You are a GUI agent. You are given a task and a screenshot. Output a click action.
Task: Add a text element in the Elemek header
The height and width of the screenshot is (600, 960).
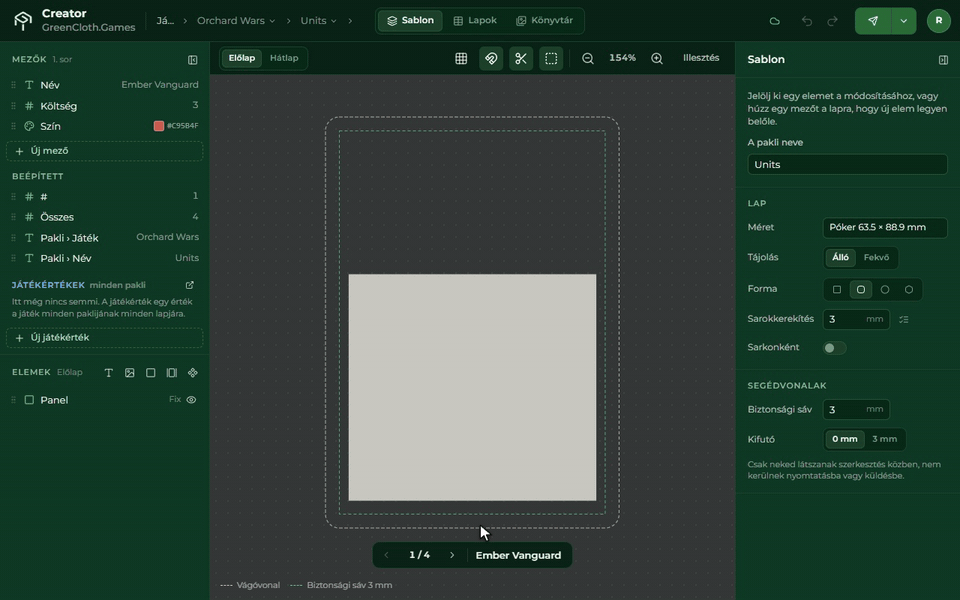click(108, 373)
